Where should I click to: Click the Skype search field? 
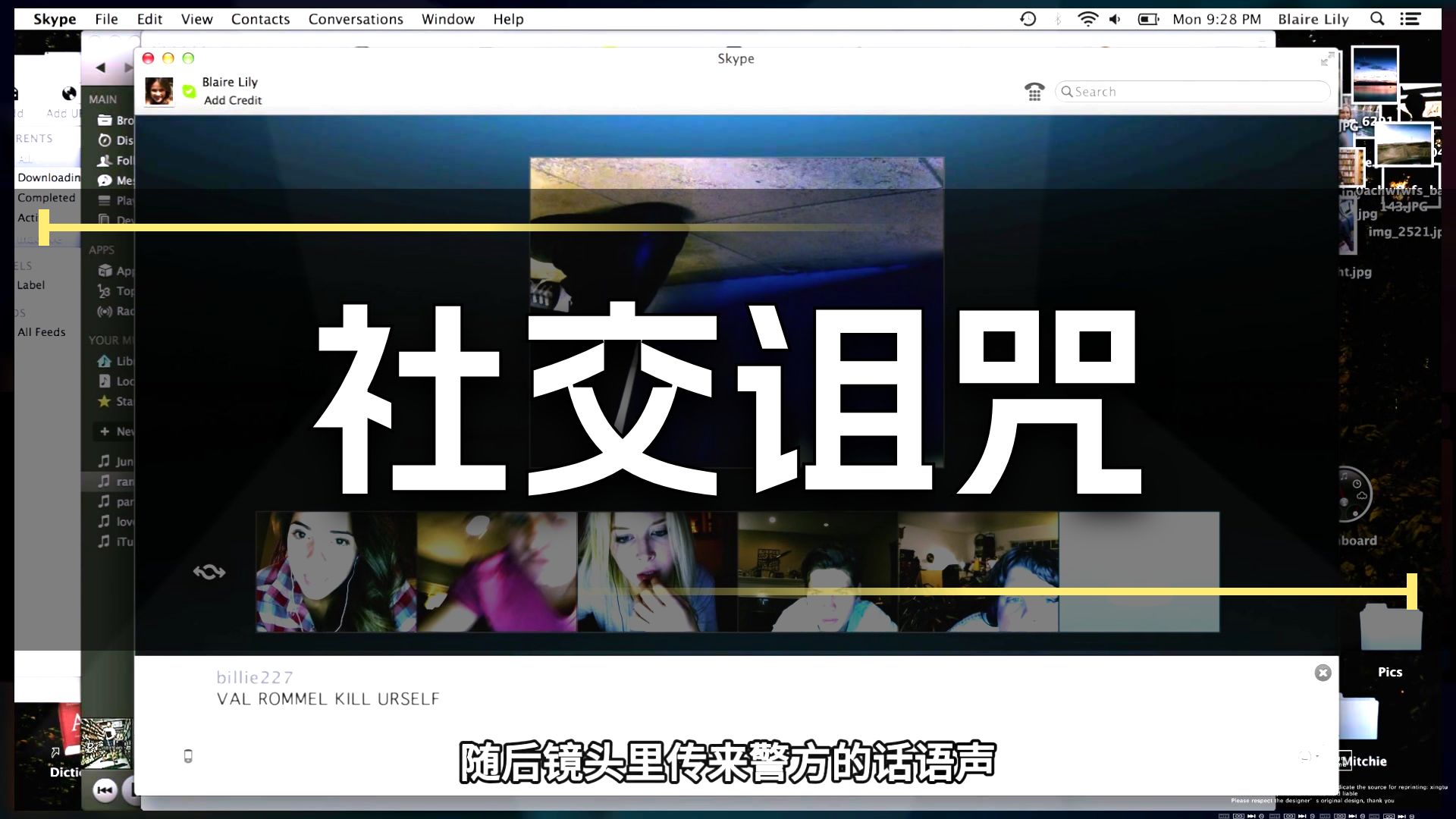pos(1192,91)
